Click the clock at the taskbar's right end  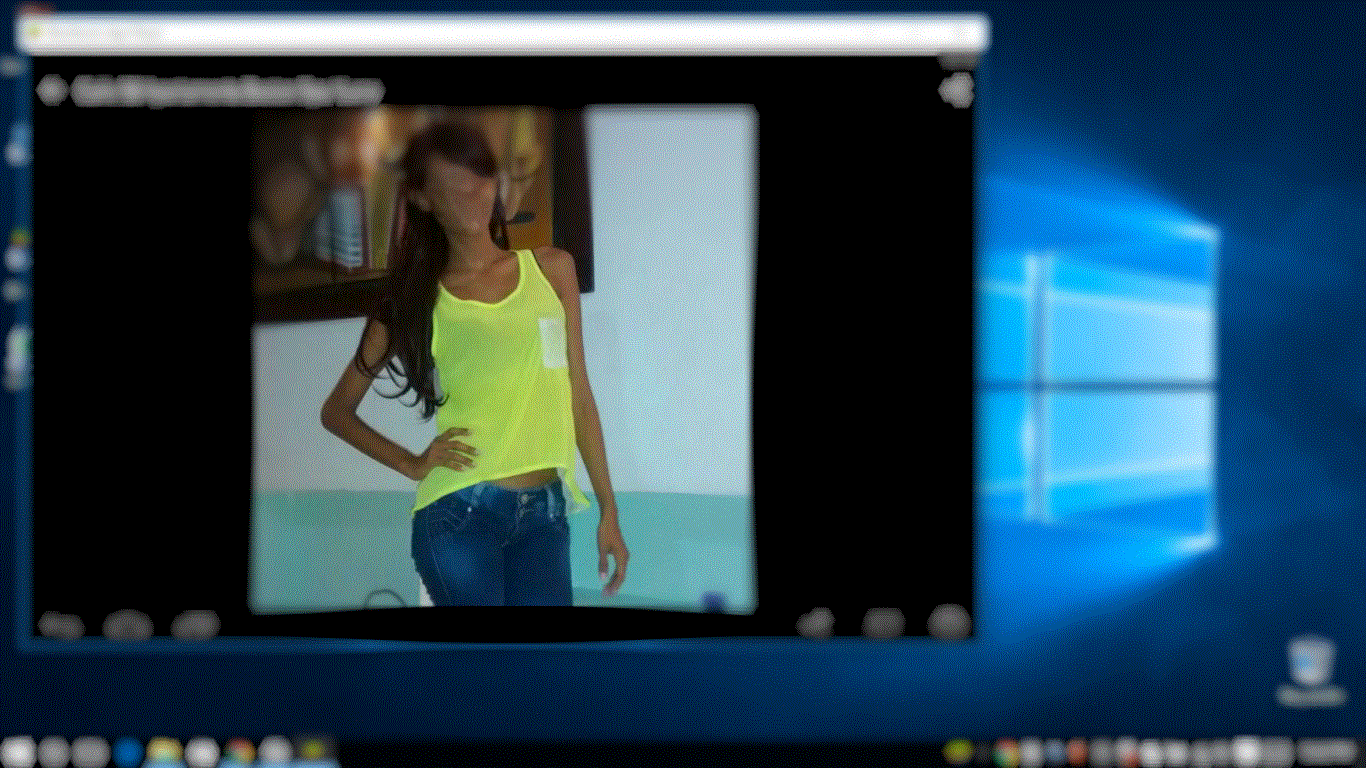pyautogui.click(x=1325, y=750)
